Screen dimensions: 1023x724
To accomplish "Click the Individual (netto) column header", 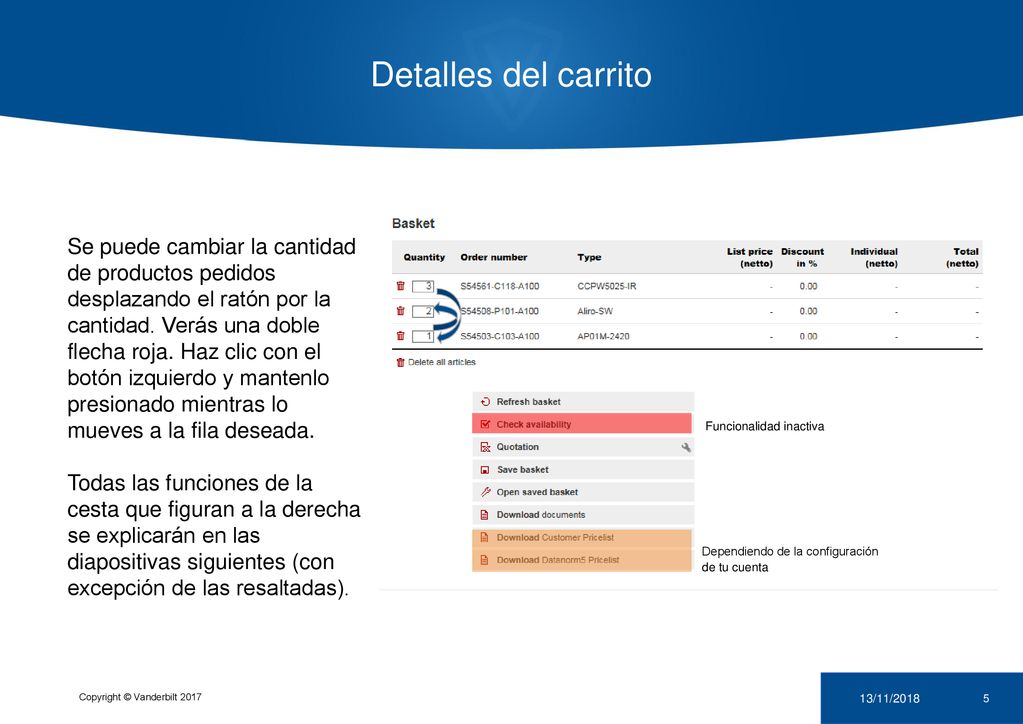I will point(874,258).
